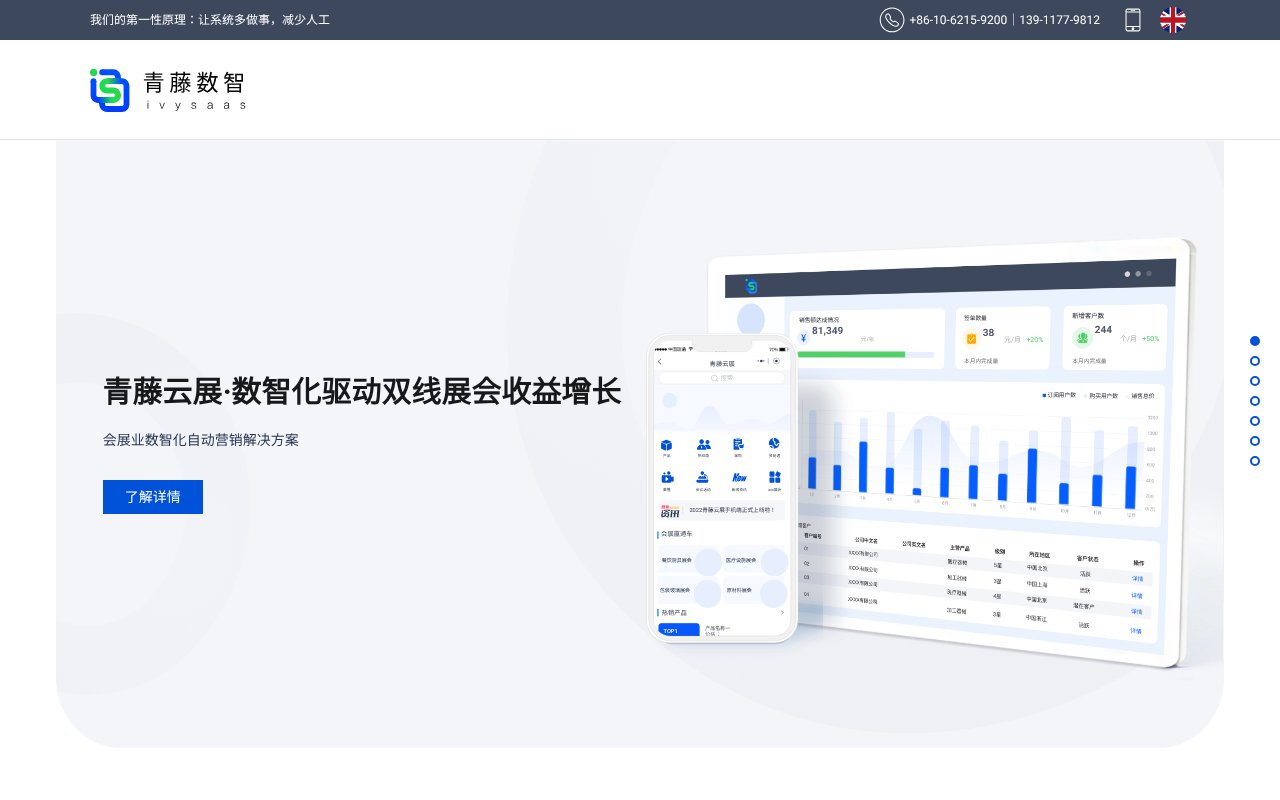The width and height of the screenshot is (1280, 800).
Task: Click the mobile phone icon in the top bar
Action: point(1132,20)
